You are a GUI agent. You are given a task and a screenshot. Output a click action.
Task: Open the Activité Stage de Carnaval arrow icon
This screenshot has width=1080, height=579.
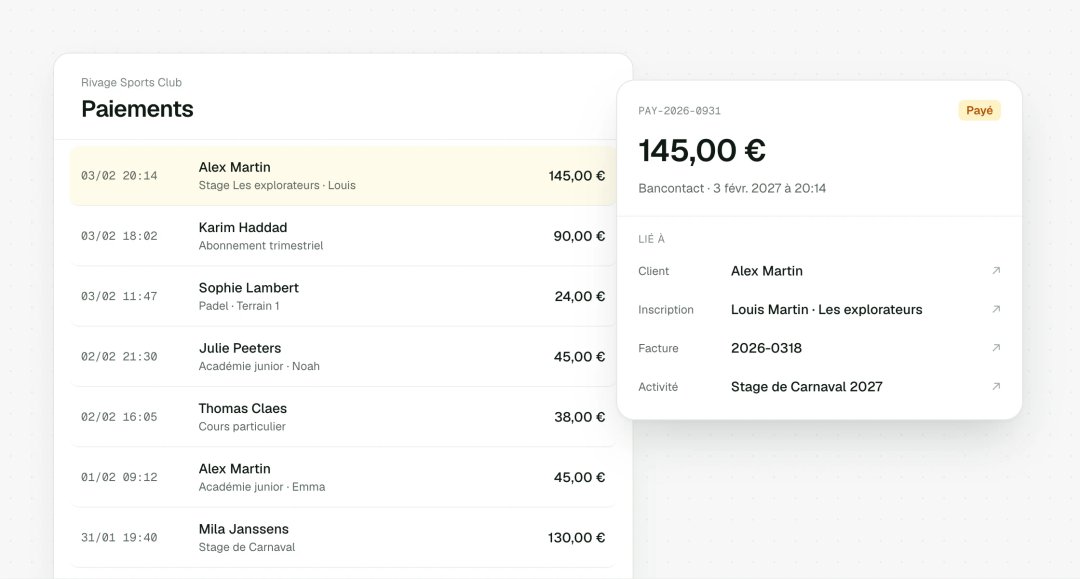(996, 386)
